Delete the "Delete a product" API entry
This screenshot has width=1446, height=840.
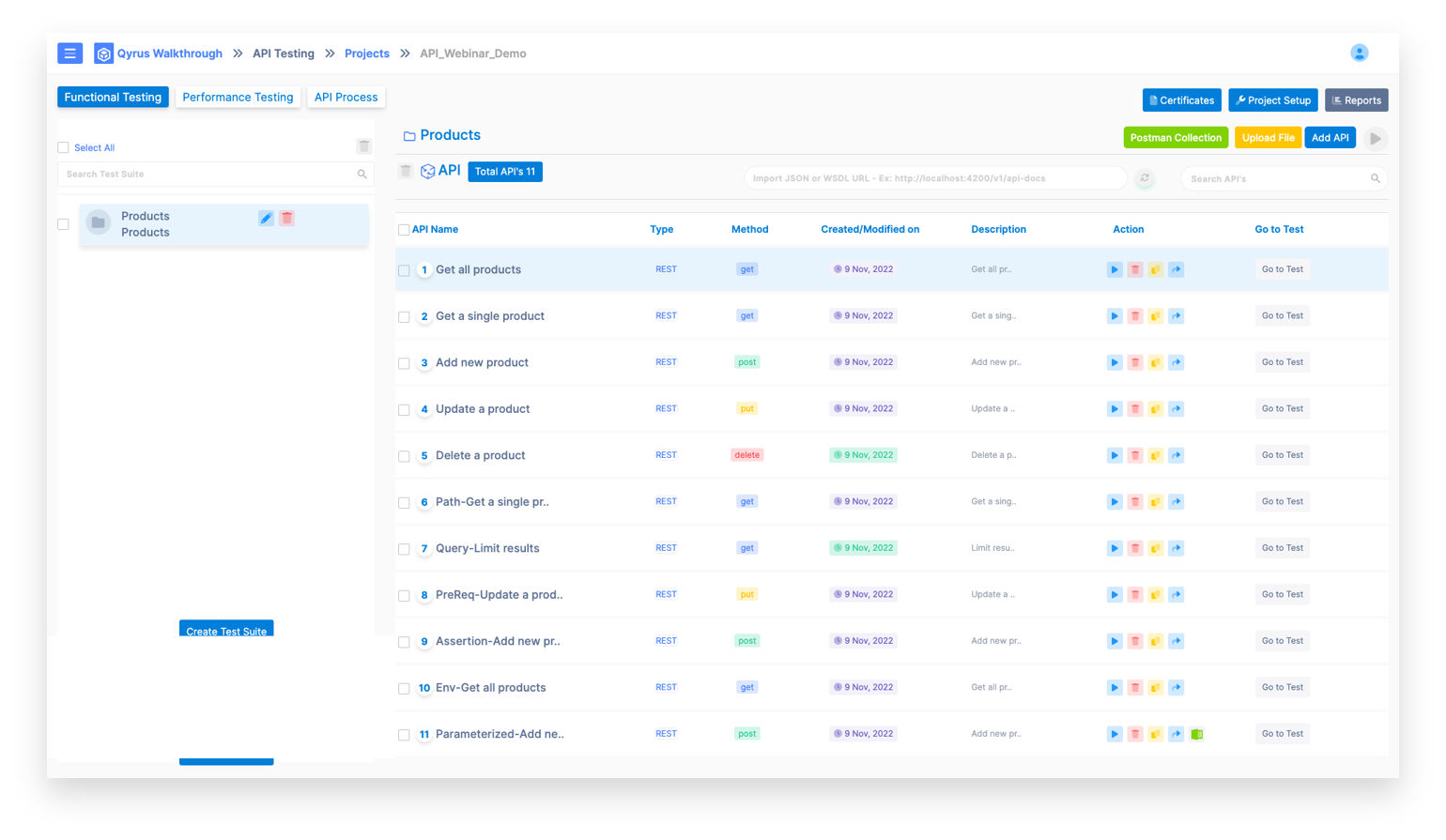click(1135, 455)
